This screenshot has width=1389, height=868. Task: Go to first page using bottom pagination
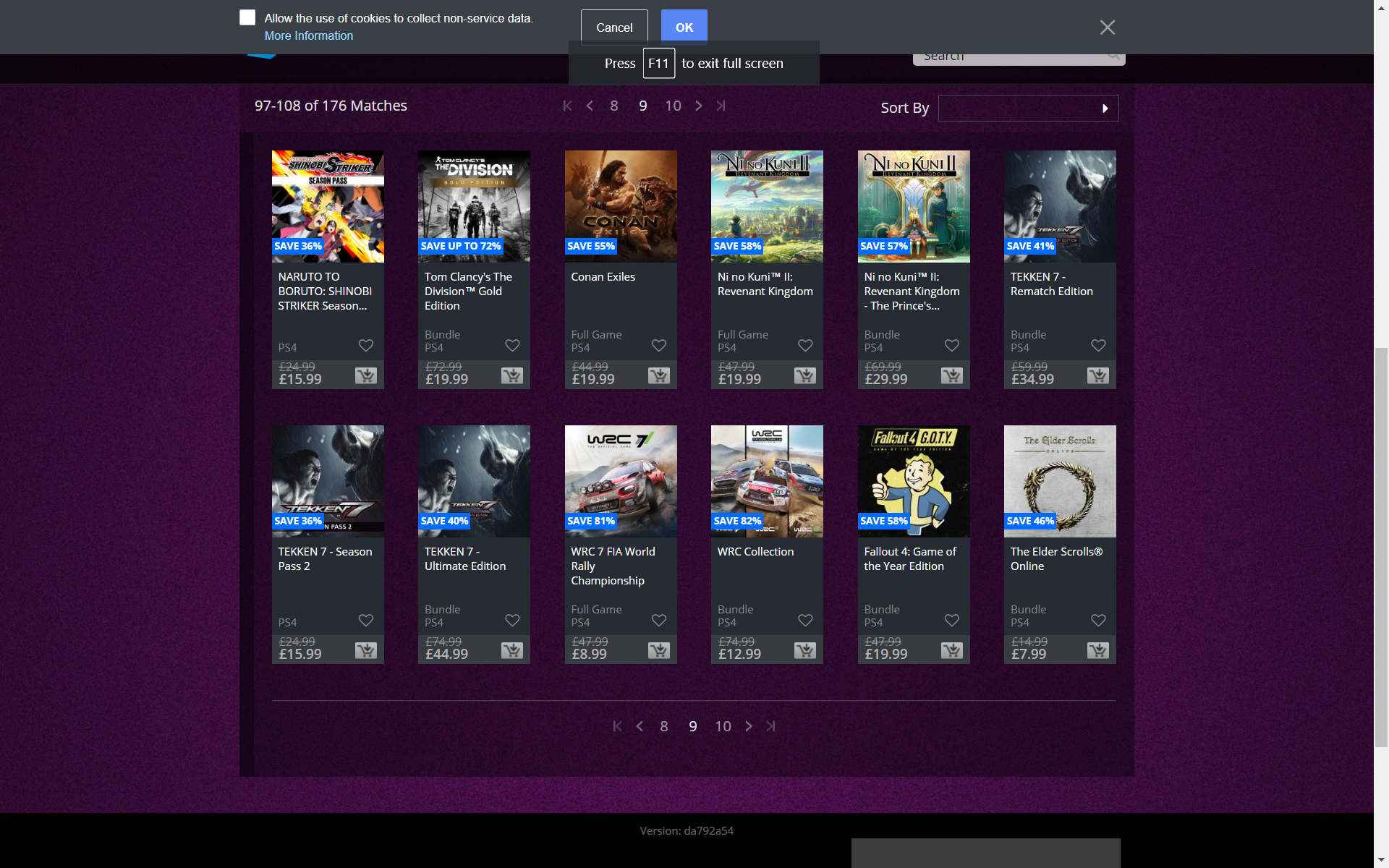(617, 726)
